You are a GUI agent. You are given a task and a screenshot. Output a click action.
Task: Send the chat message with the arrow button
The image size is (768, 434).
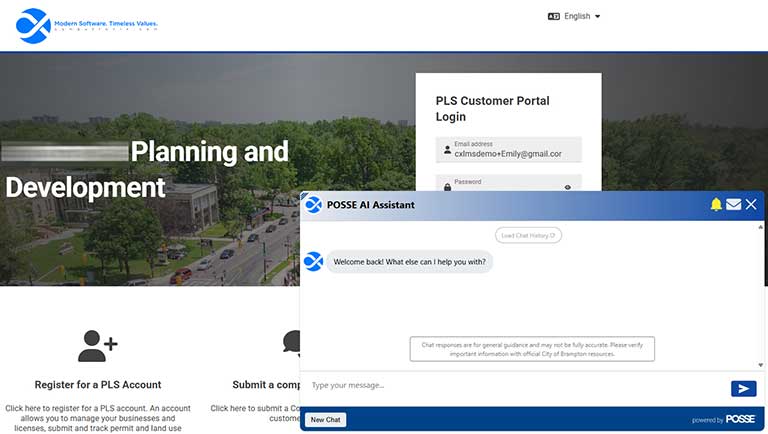click(x=743, y=389)
